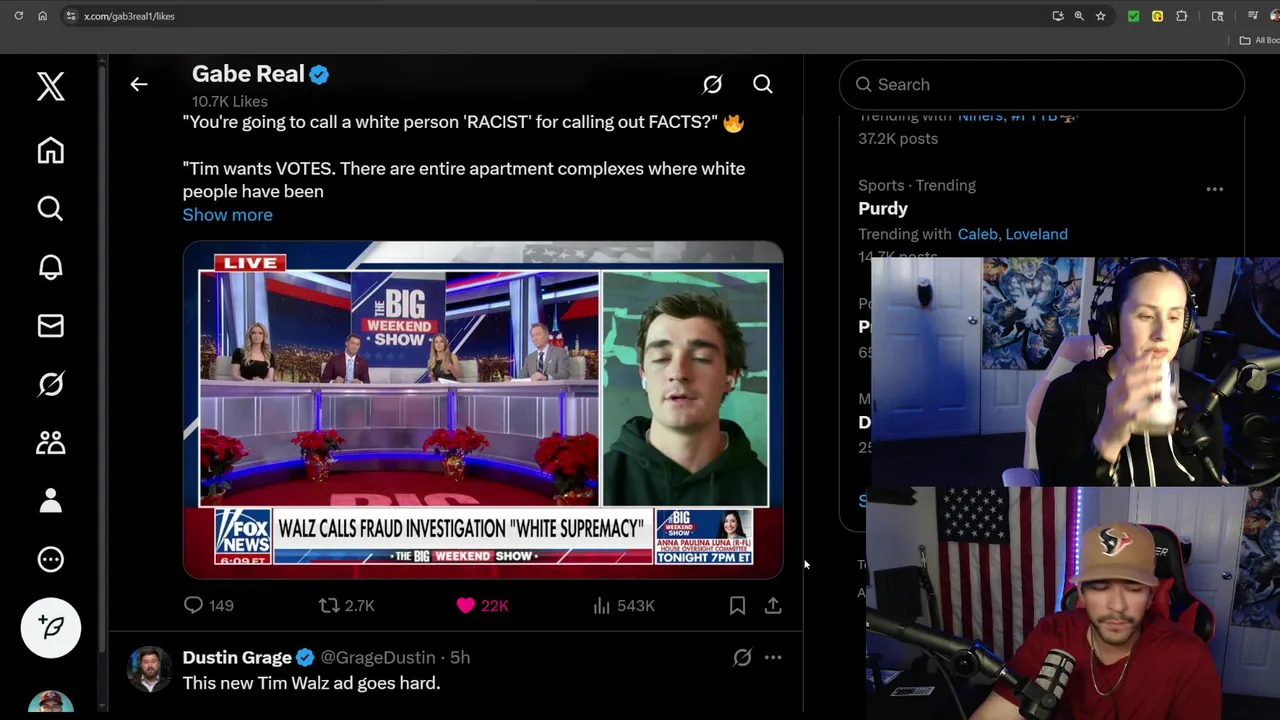The width and height of the screenshot is (1280, 720).
Task: Open the media control icon in the browser toolbar
Action: click(1252, 16)
